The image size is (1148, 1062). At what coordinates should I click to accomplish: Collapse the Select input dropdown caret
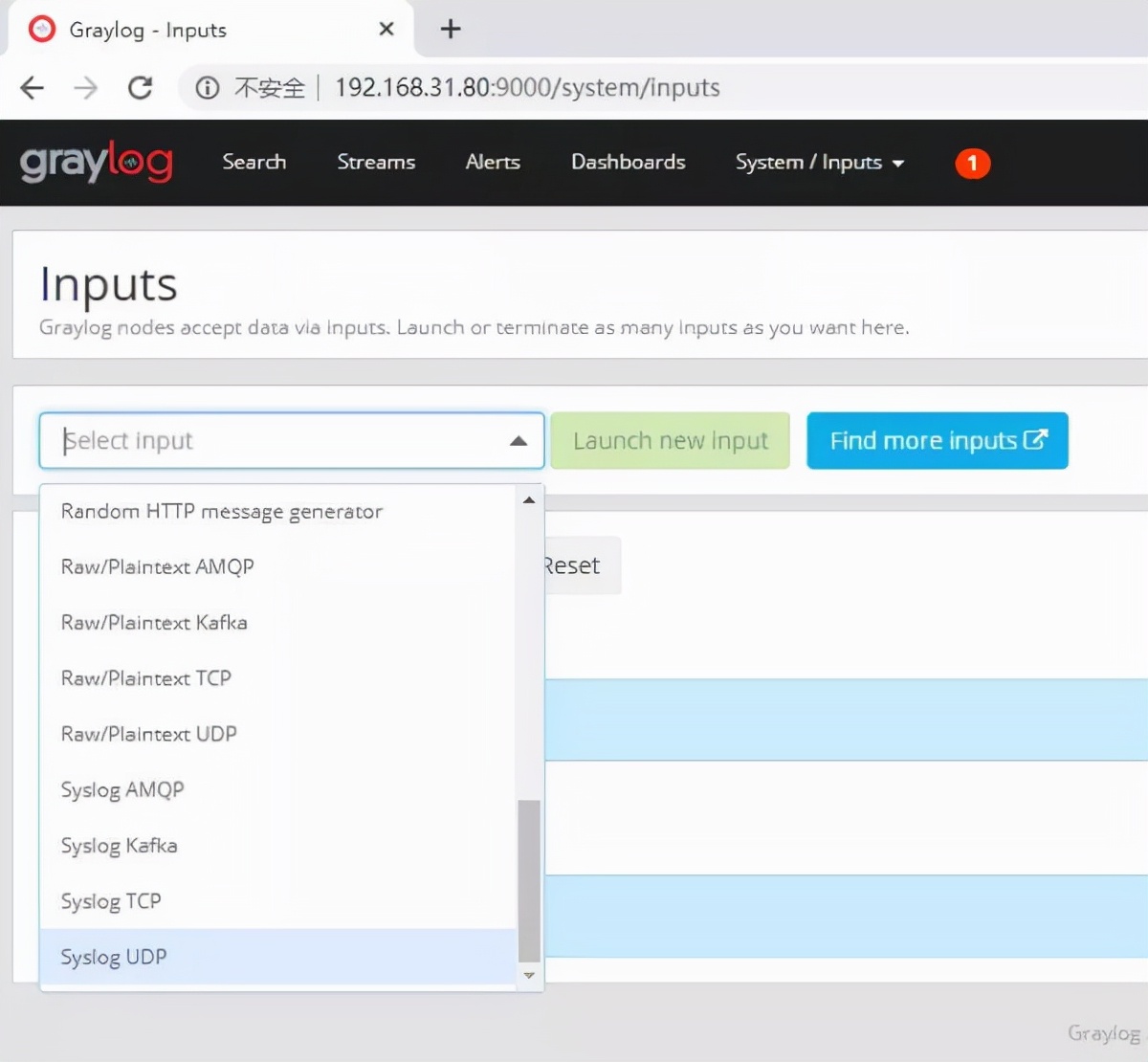coord(518,441)
